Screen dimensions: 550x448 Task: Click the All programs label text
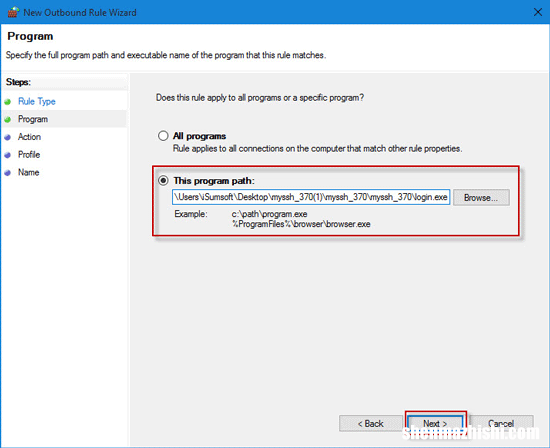point(199,136)
